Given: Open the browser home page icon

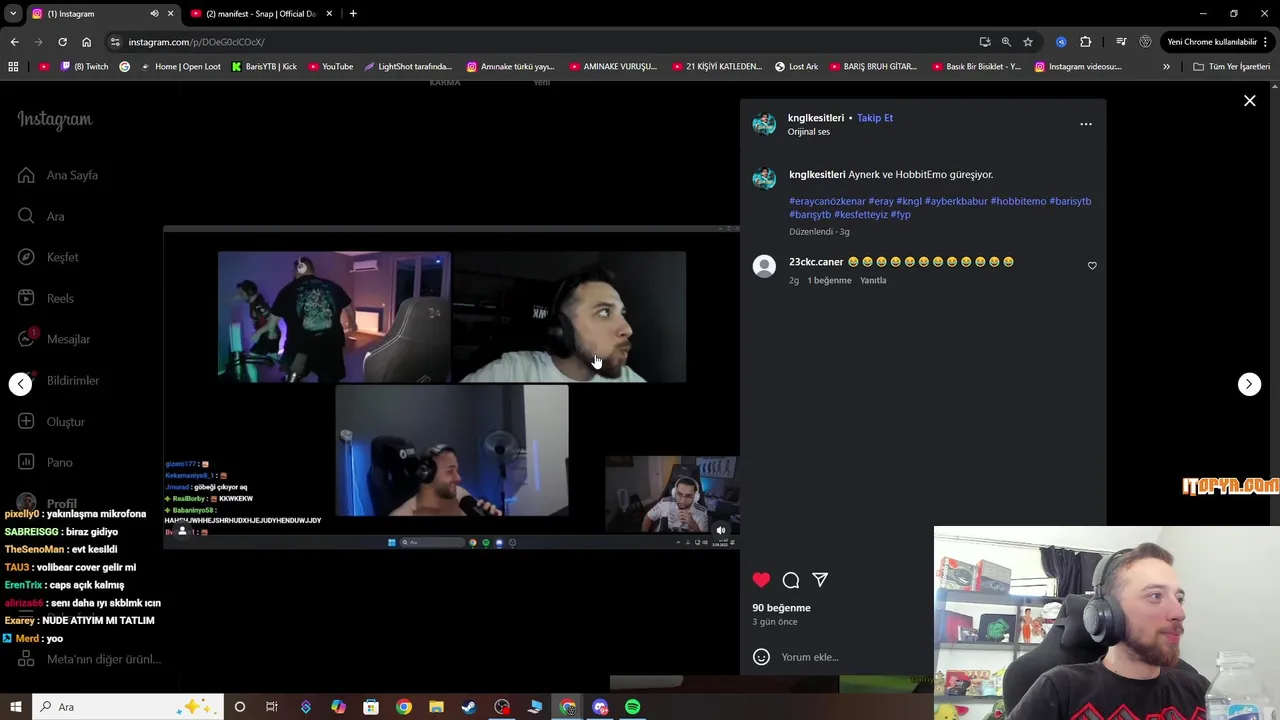Looking at the screenshot, I should (86, 42).
